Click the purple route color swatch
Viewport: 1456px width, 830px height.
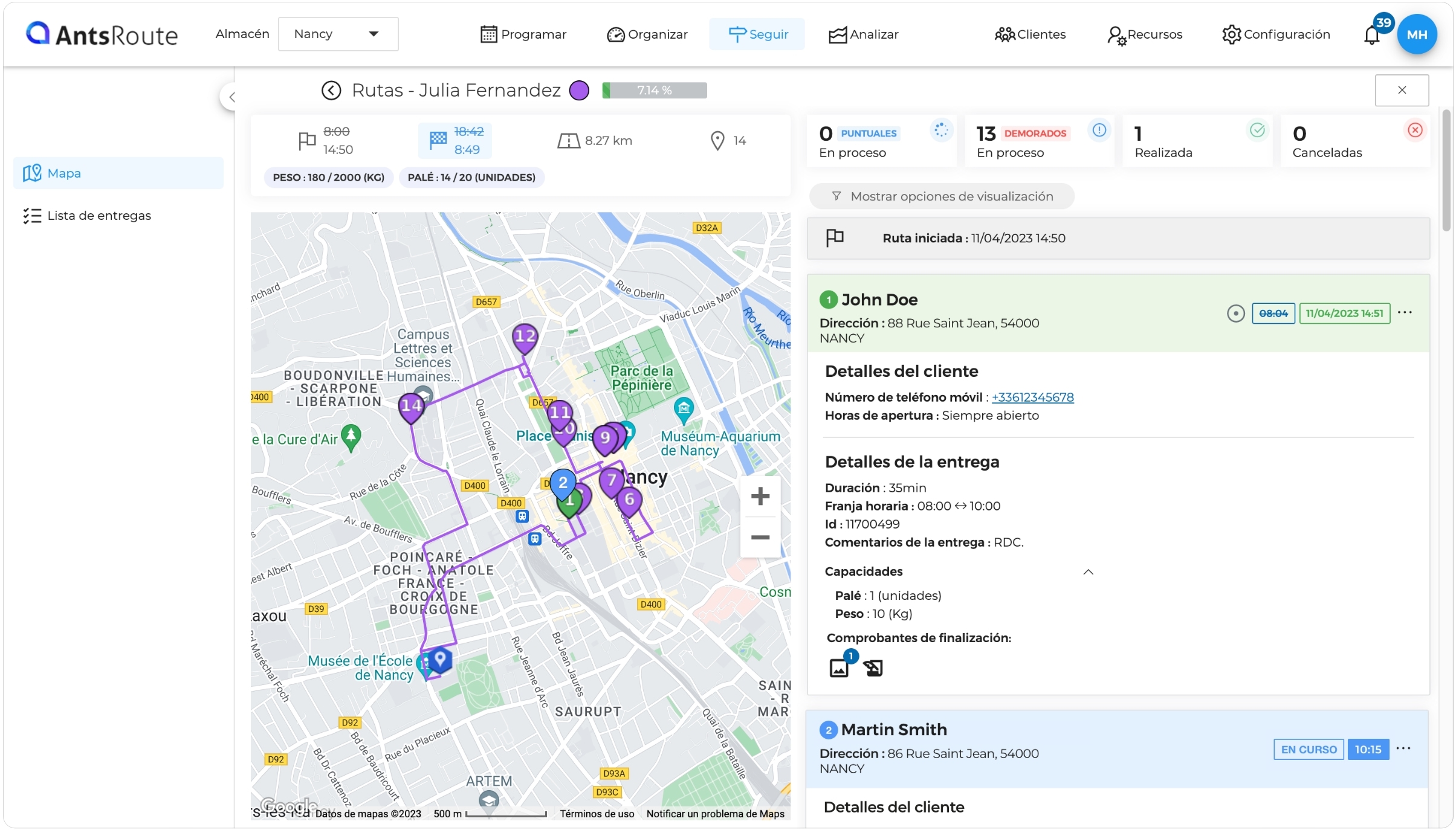pos(579,91)
